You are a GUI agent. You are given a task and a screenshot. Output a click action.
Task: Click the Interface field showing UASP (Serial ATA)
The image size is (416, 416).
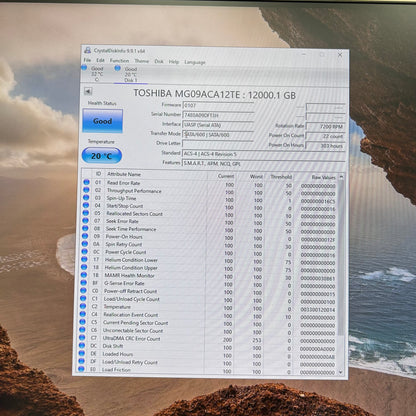pyautogui.click(x=218, y=125)
